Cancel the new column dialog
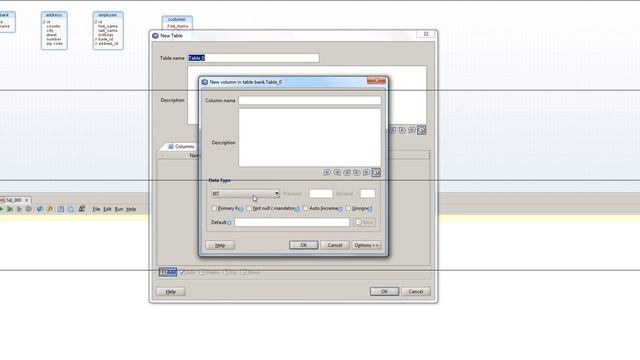Viewport: 640px width, 360px height. pyautogui.click(x=335, y=245)
